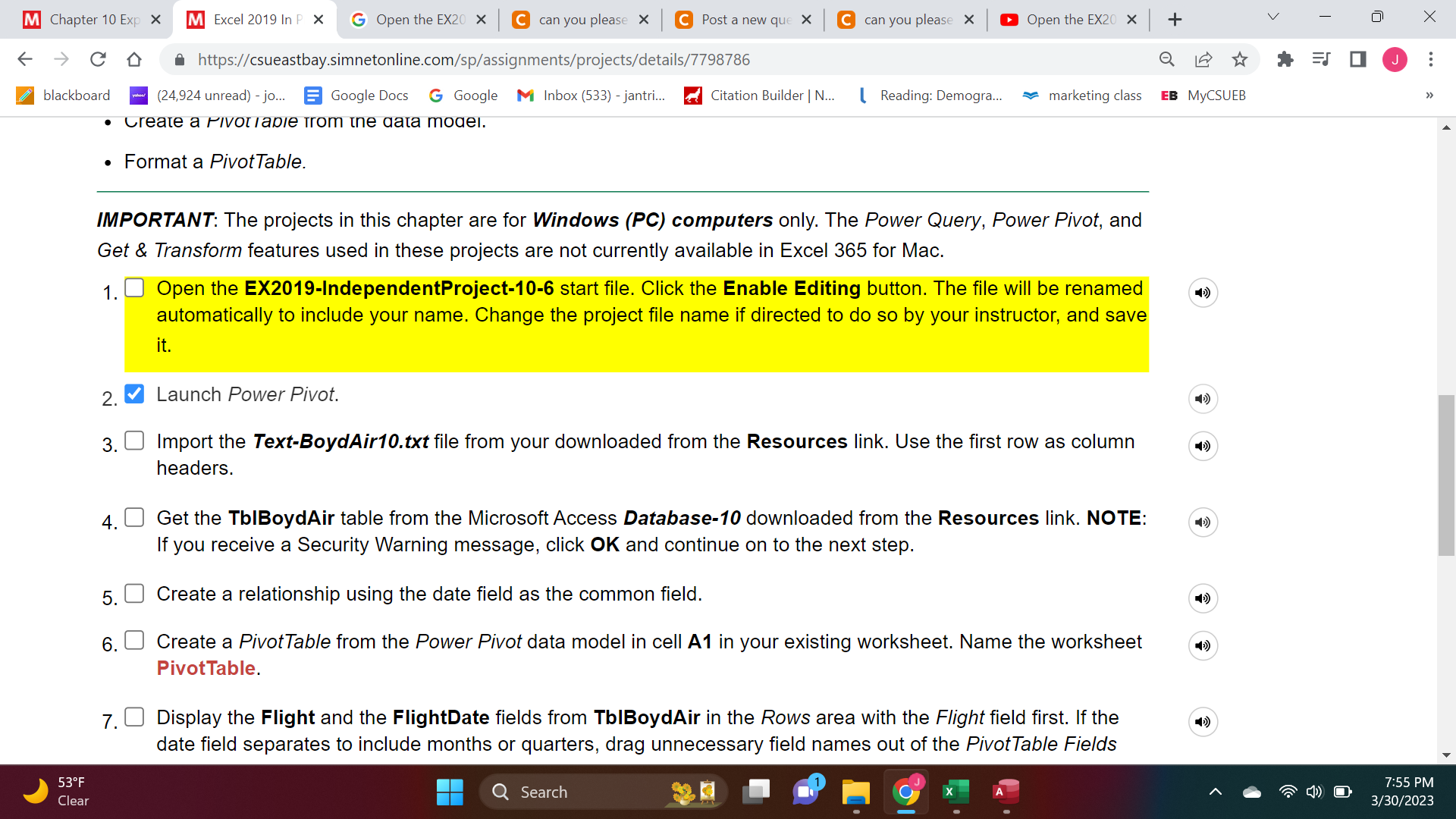
Task: Play audio for Launch Power Pivot step
Action: coord(1203,399)
